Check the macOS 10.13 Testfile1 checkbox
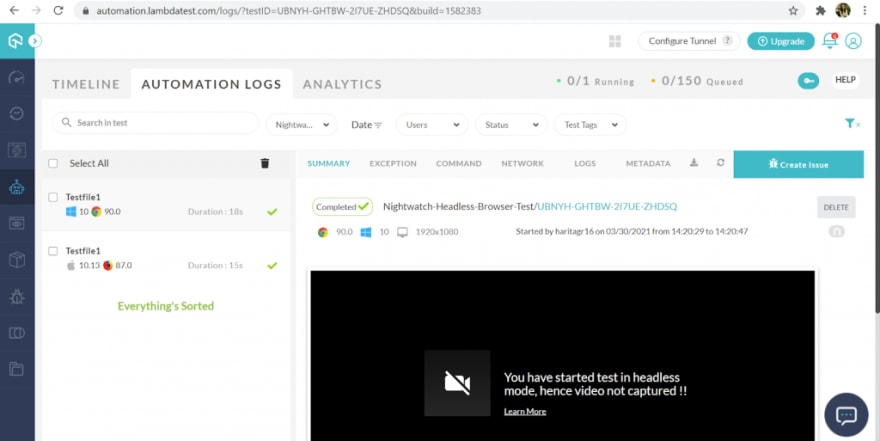 [x=53, y=251]
